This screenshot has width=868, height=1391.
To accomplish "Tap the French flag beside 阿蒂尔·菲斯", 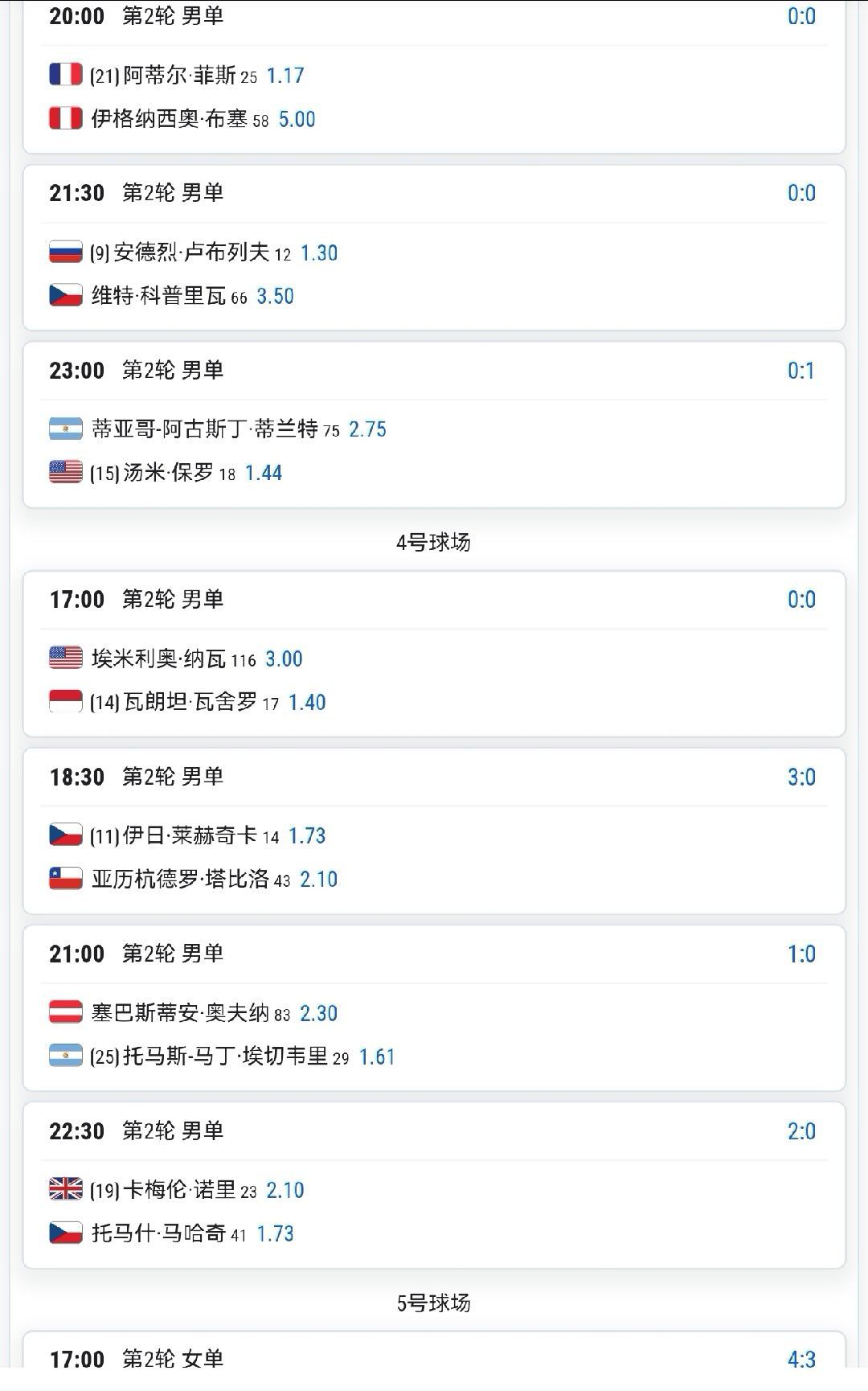I will coord(66,75).
